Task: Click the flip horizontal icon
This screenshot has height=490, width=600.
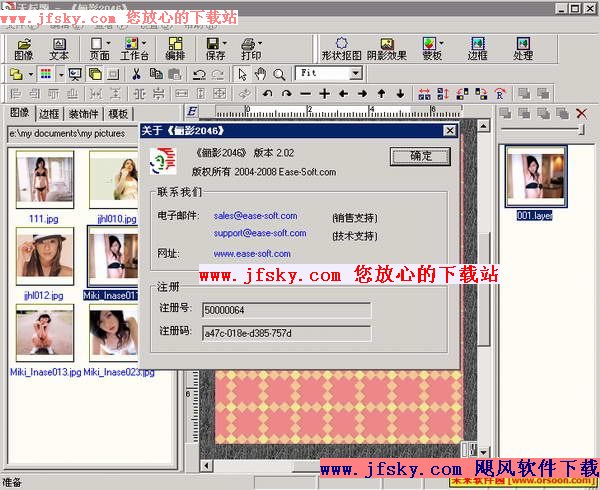Action: pos(424,93)
